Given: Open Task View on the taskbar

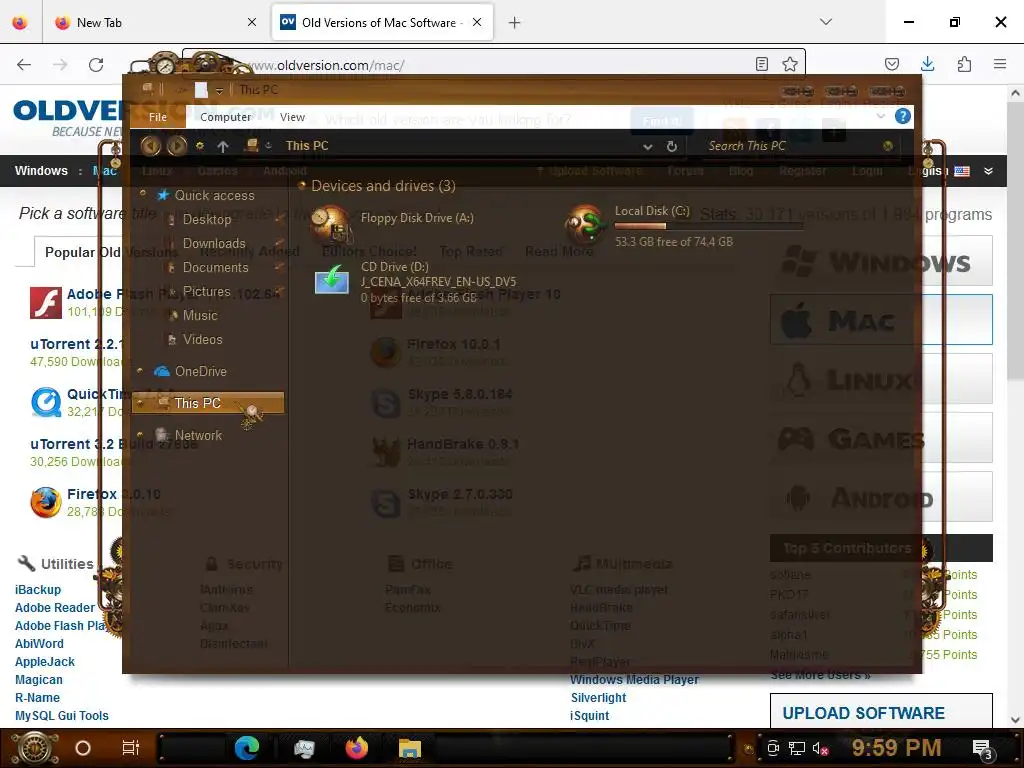Looking at the screenshot, I should 131,748.
